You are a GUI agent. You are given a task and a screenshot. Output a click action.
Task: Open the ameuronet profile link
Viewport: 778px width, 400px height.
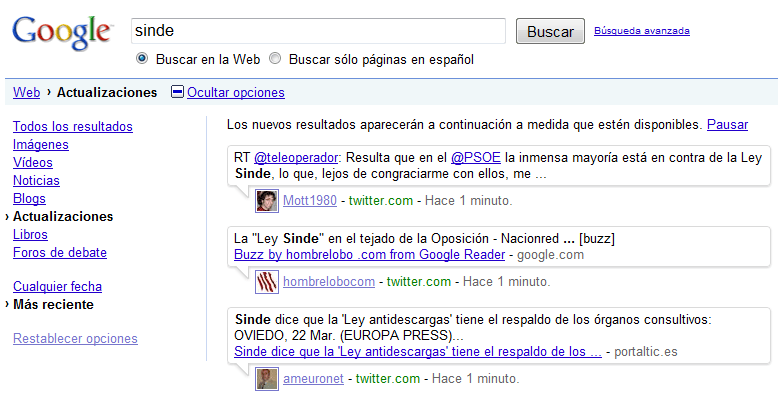click(x=314, y=379)
